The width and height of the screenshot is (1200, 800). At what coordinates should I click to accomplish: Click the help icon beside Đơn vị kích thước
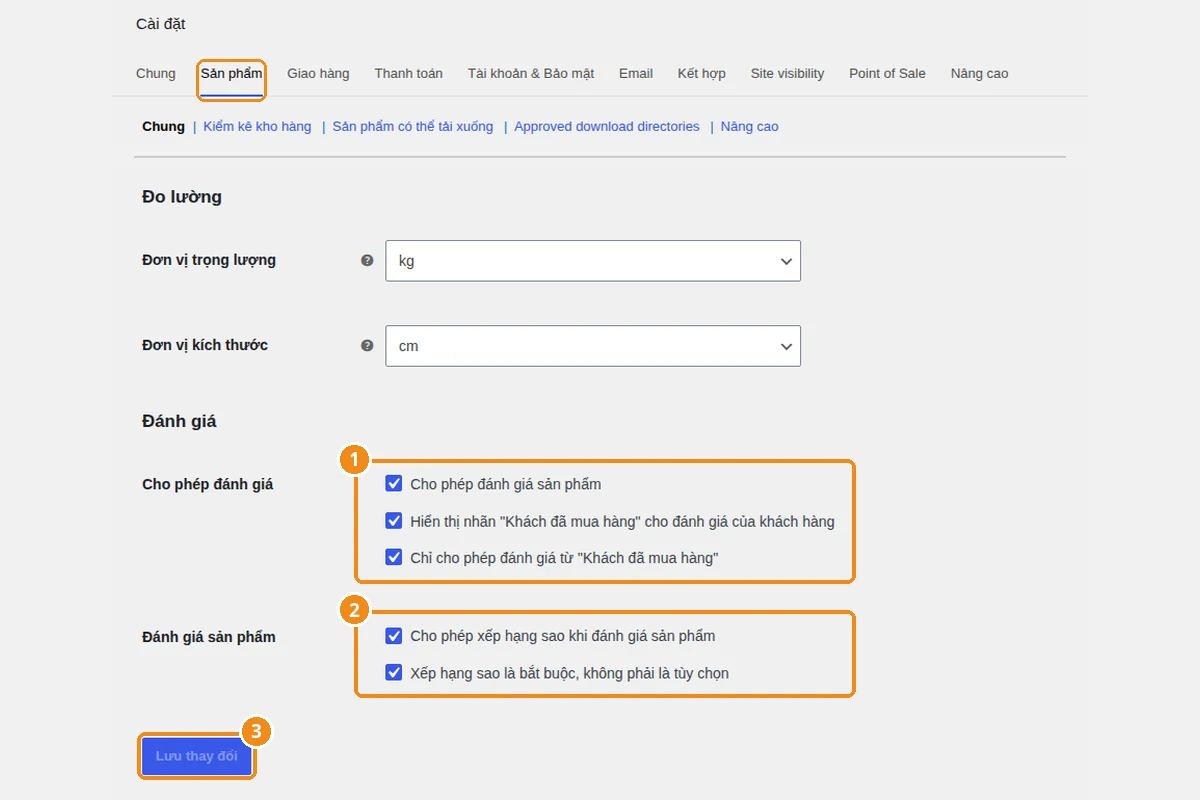coord(367,345)
